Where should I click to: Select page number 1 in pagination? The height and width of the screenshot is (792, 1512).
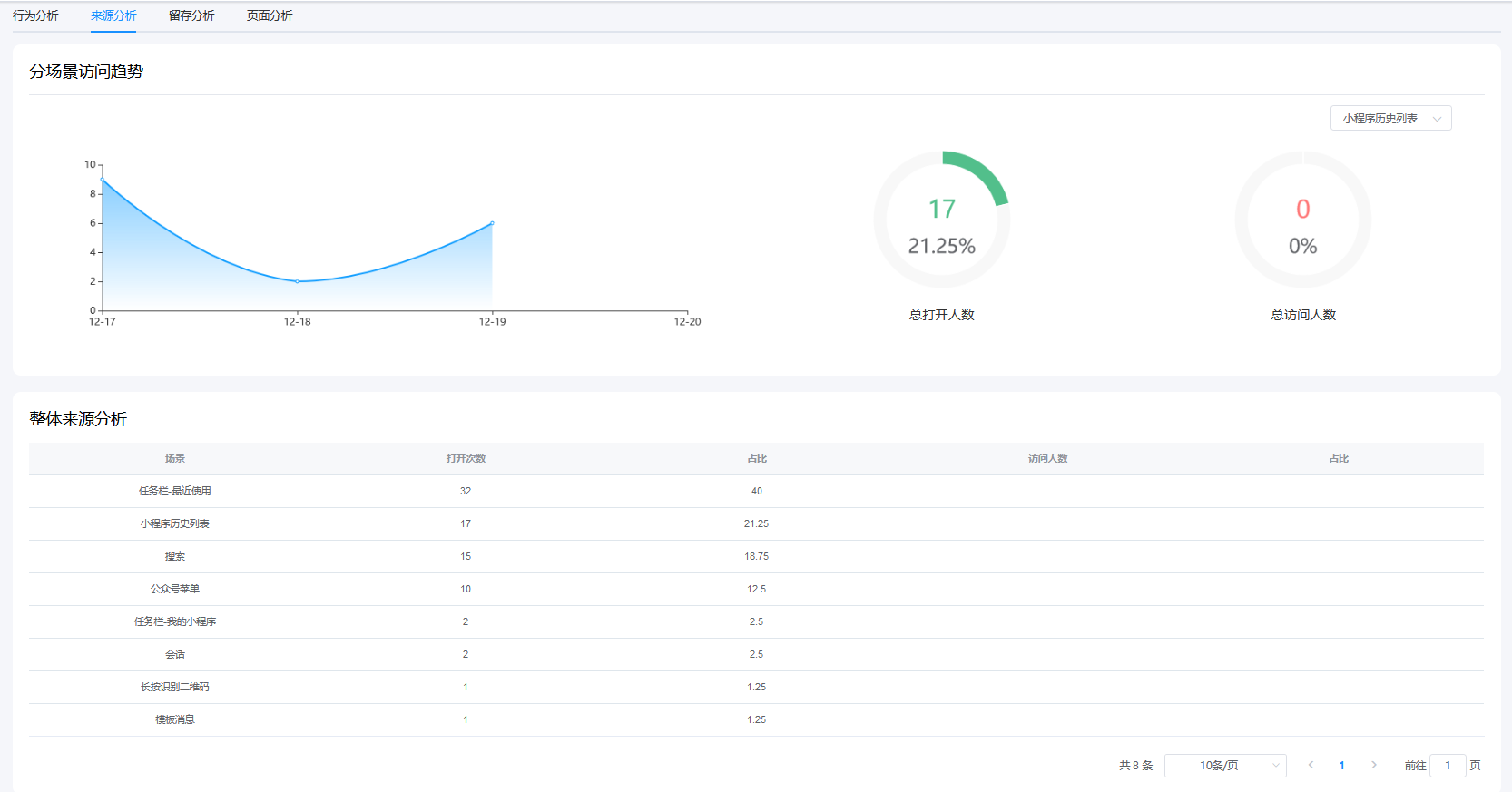pyautogui.click(x=1341, y=766)
